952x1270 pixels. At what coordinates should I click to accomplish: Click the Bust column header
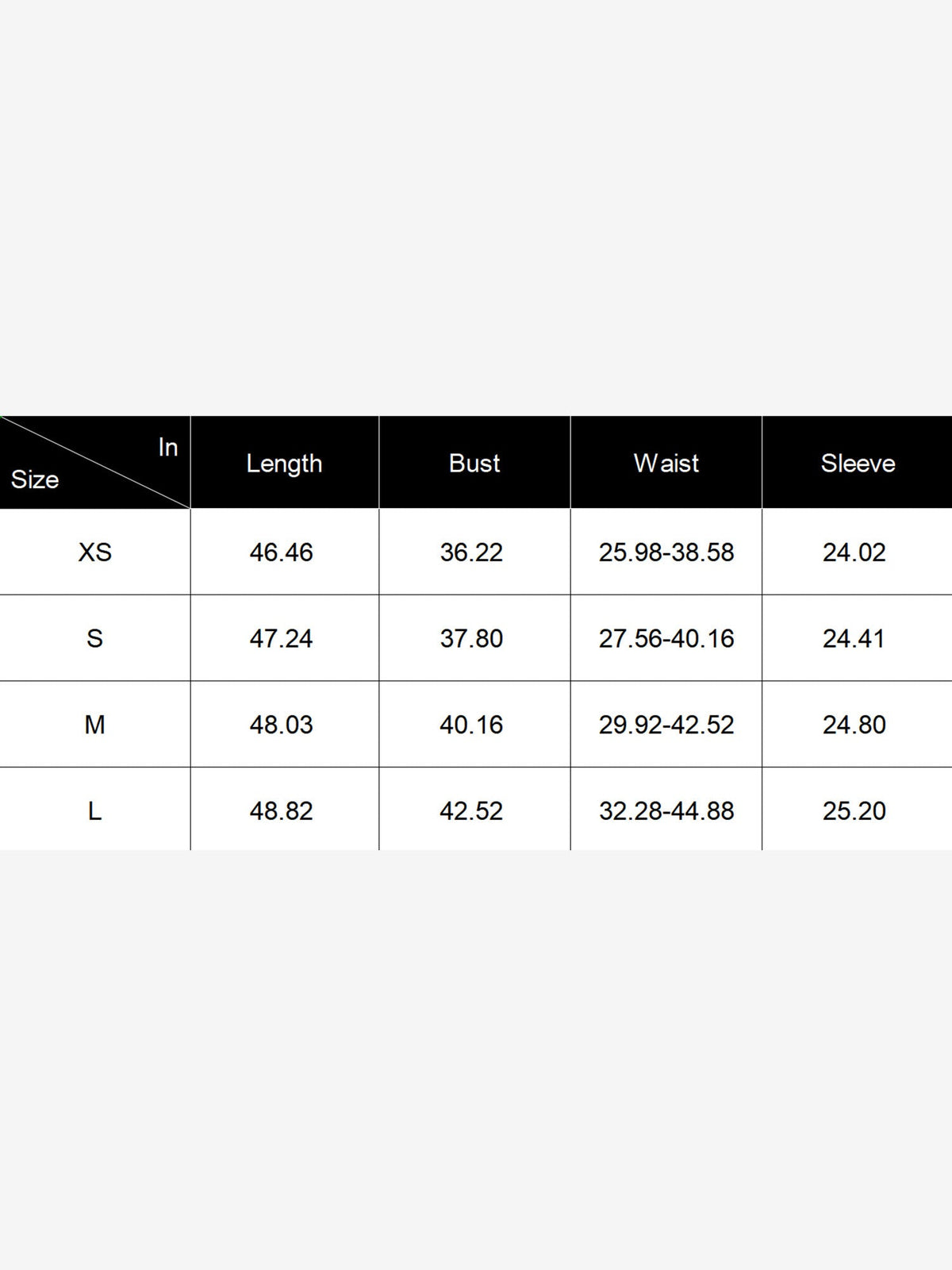coord(474,463)
